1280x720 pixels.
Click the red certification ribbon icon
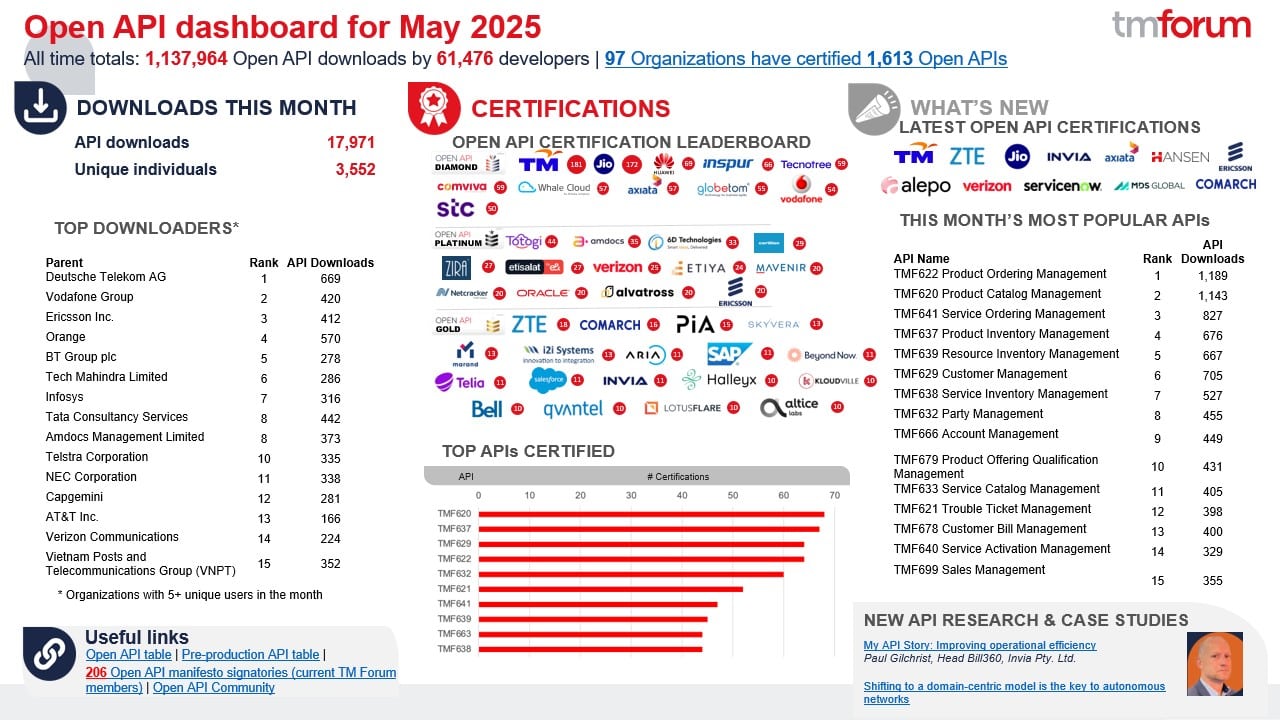click(434, 107)
